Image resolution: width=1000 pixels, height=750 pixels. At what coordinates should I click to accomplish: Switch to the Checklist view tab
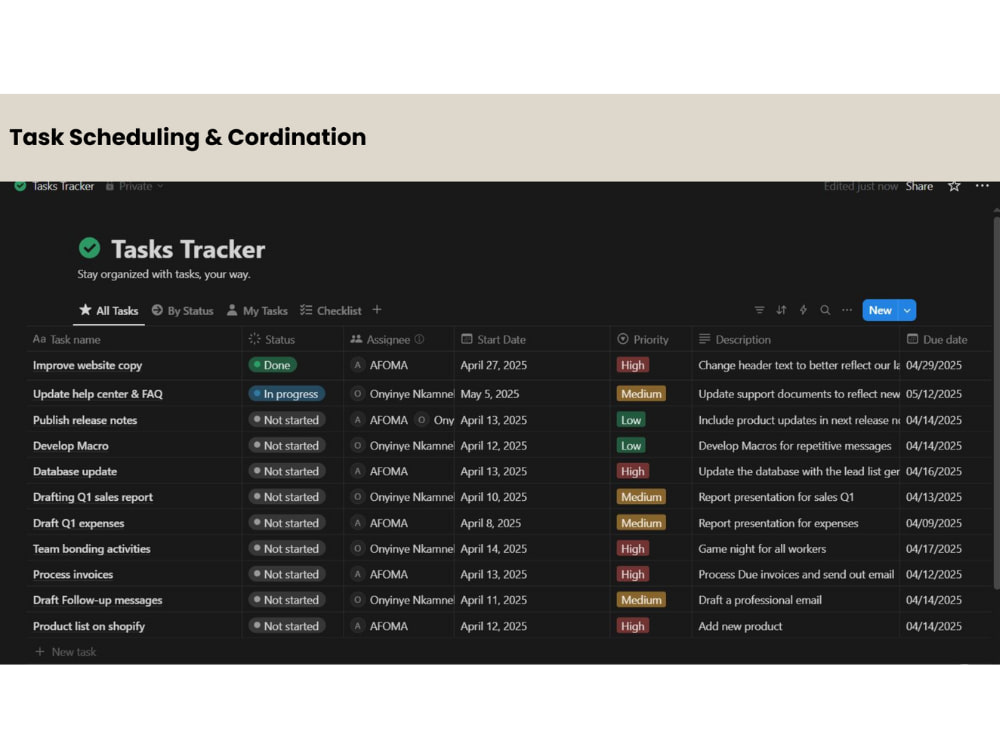(330, 311)
